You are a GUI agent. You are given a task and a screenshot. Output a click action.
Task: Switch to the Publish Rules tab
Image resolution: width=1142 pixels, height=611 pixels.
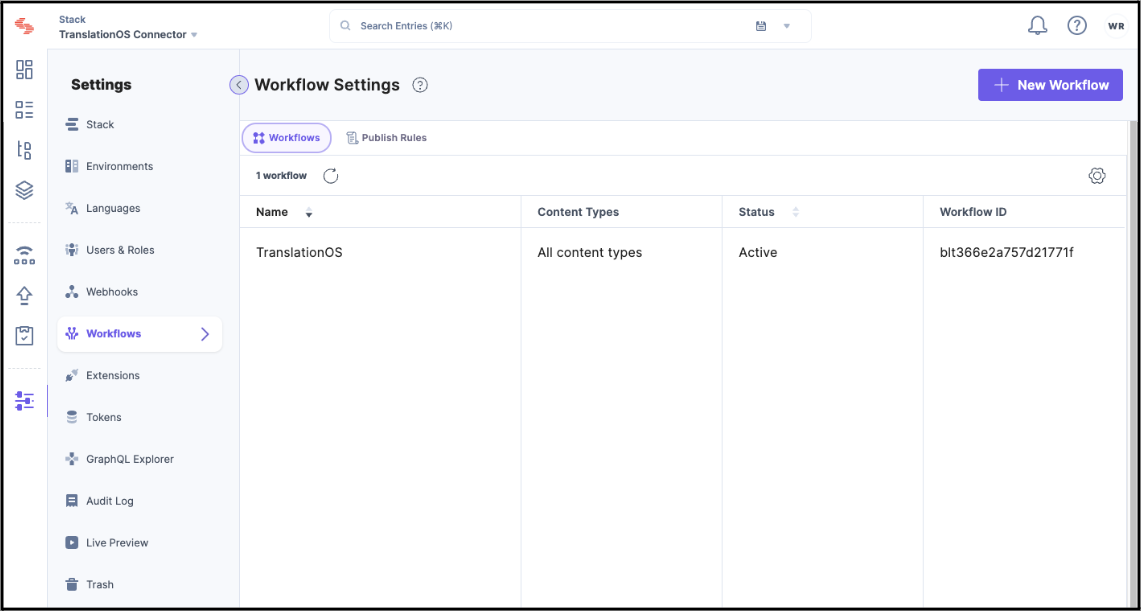pos(387,138)
